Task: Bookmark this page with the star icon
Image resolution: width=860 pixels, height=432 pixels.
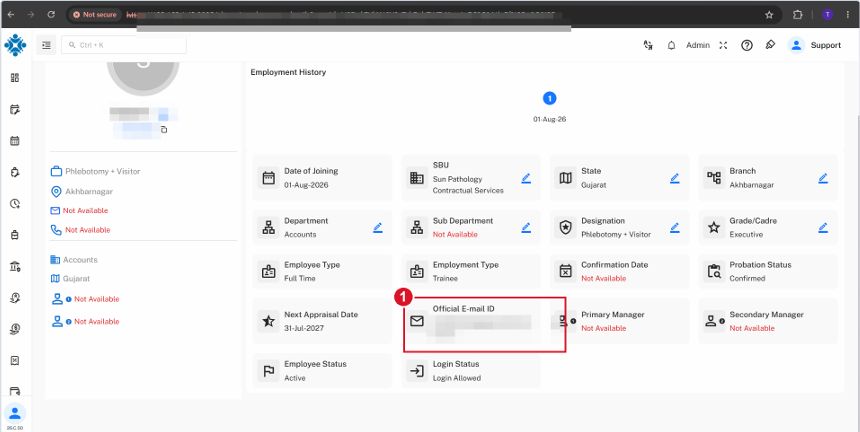Action: (x=769, y=15)
